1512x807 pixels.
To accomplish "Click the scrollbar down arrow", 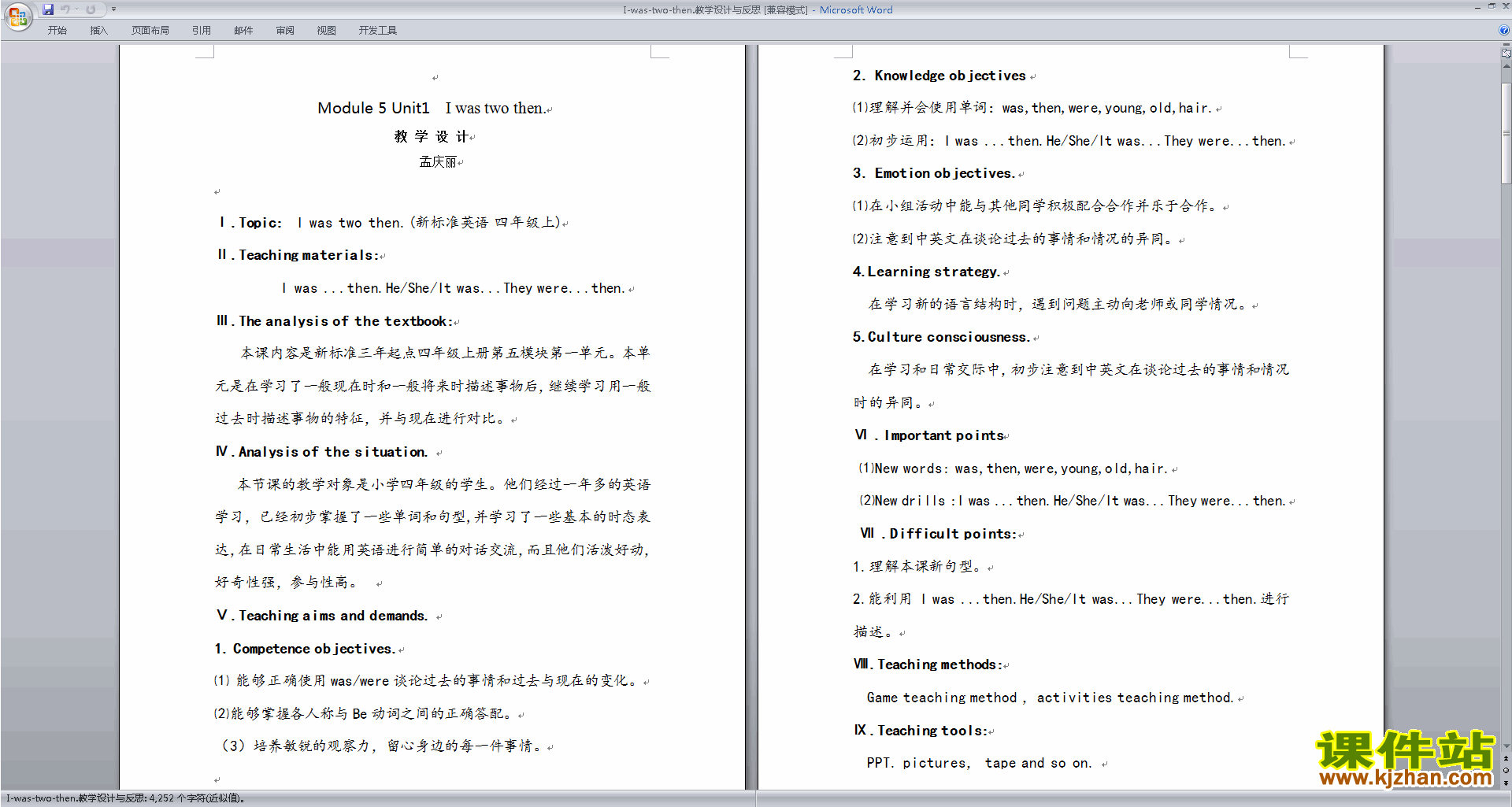I will tap(1506, 746).
